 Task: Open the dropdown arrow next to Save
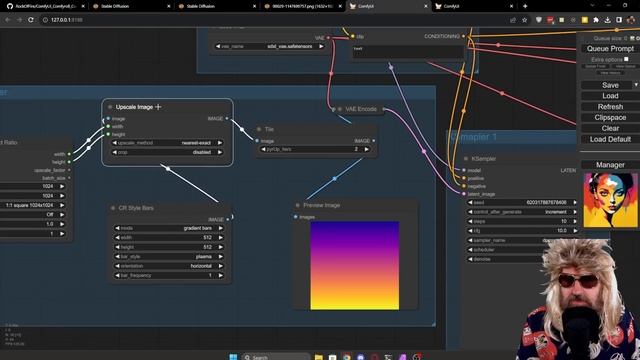[x=636, y=85]
